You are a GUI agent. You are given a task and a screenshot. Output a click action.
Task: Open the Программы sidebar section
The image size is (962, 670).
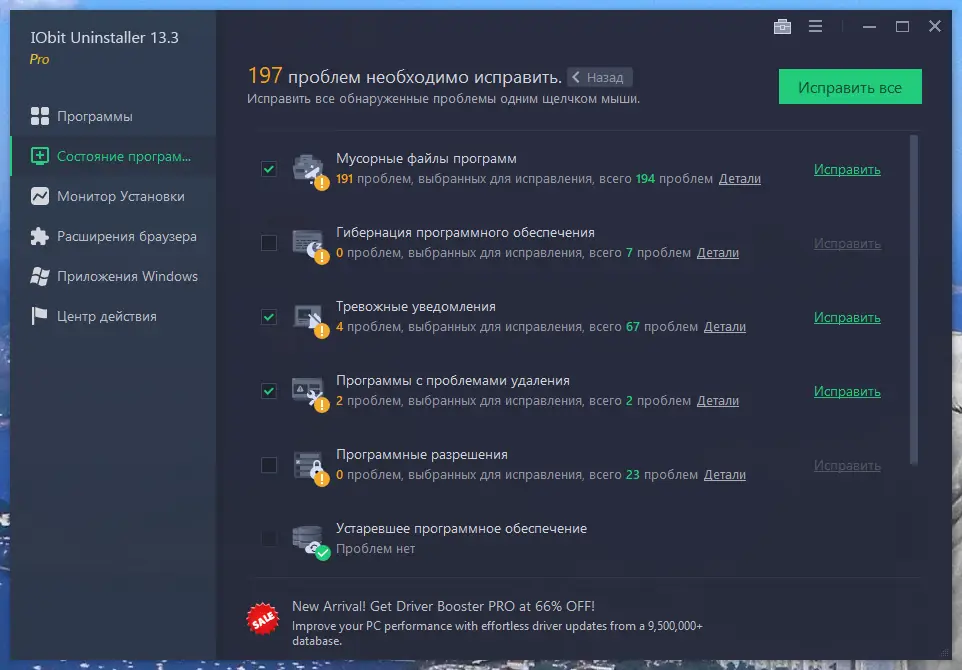(113, 116)
